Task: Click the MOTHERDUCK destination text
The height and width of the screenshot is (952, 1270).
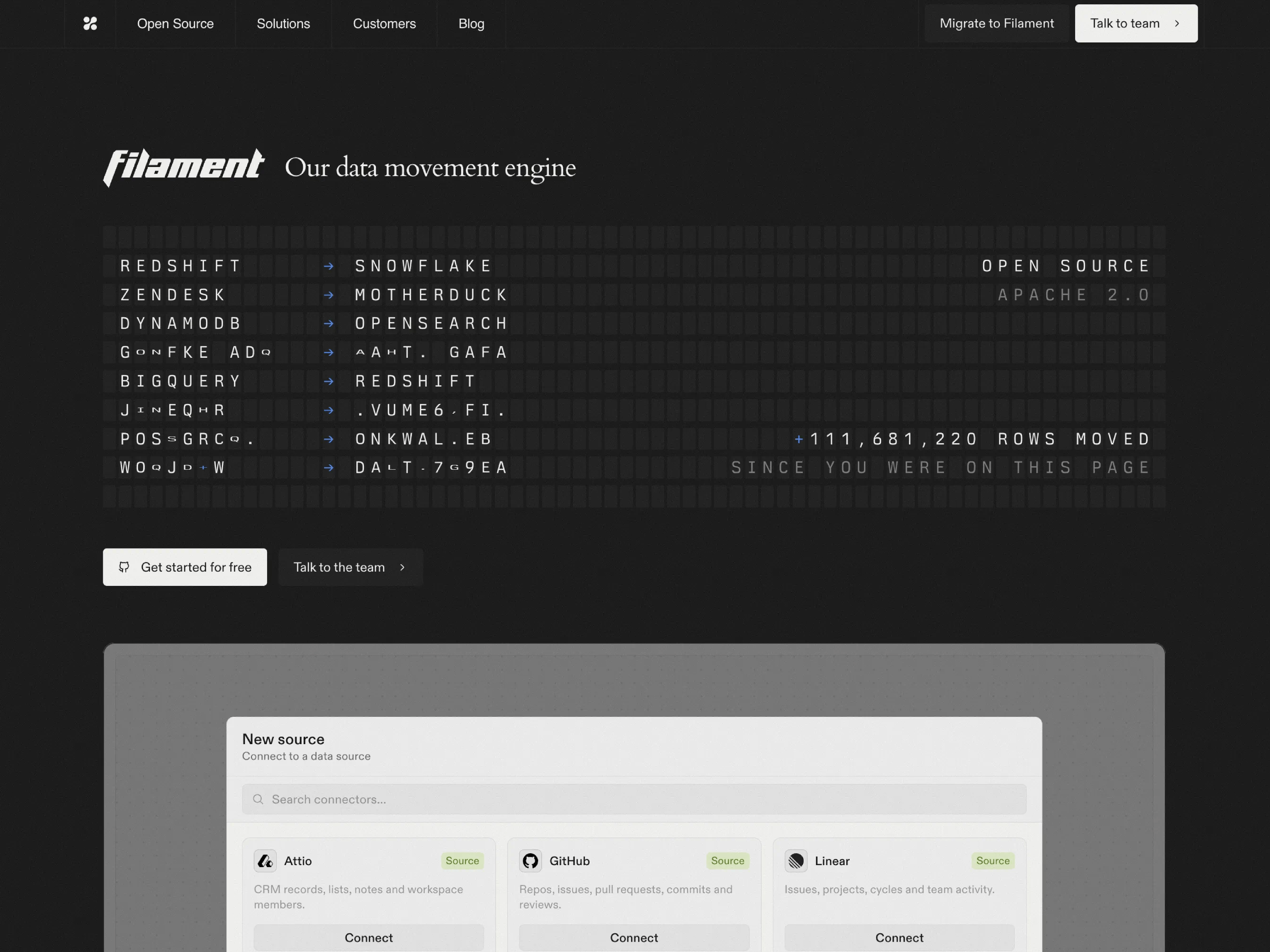Action: tap(431, 295)
